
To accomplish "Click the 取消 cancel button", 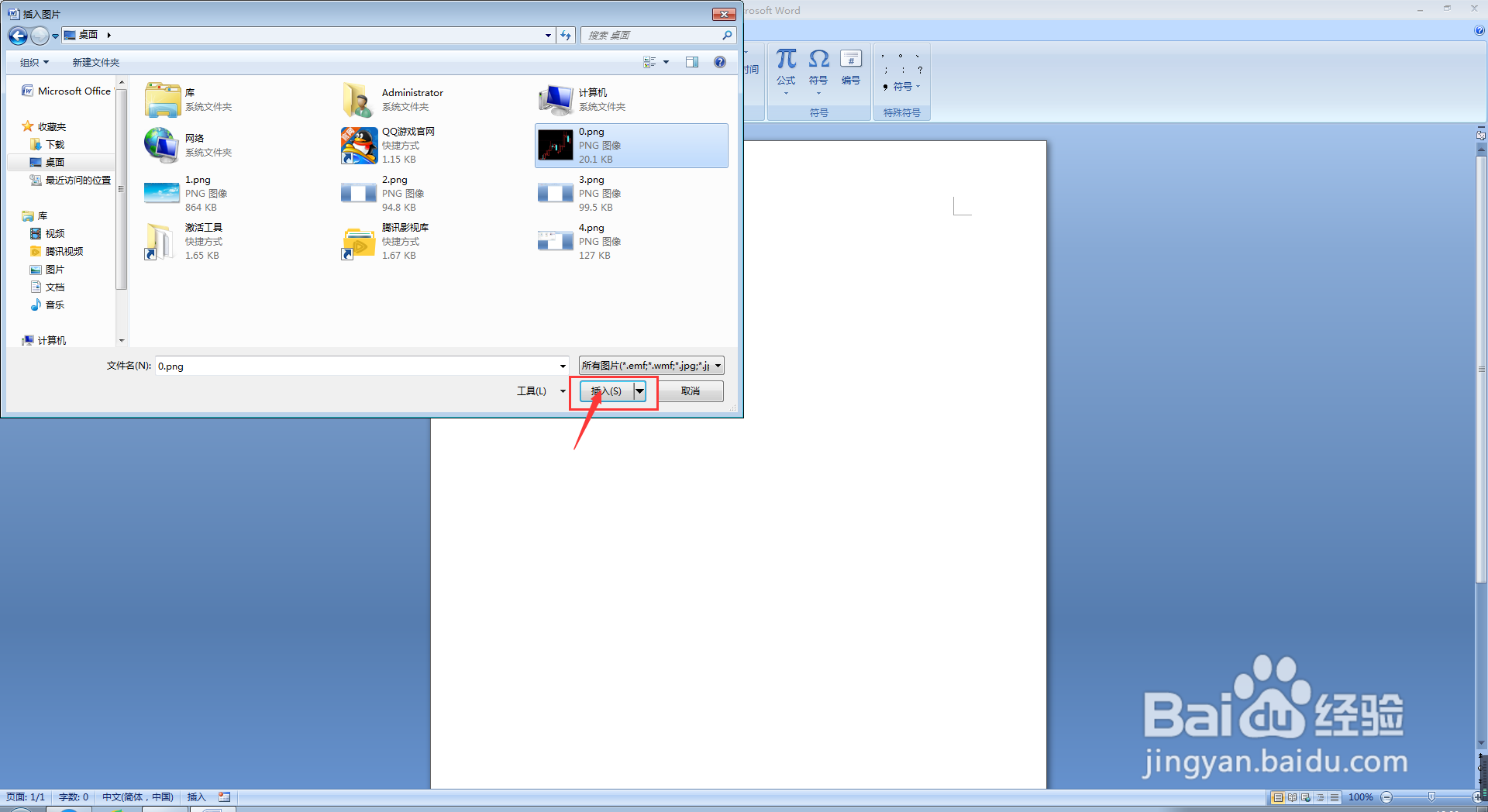I will coord(691,391).
